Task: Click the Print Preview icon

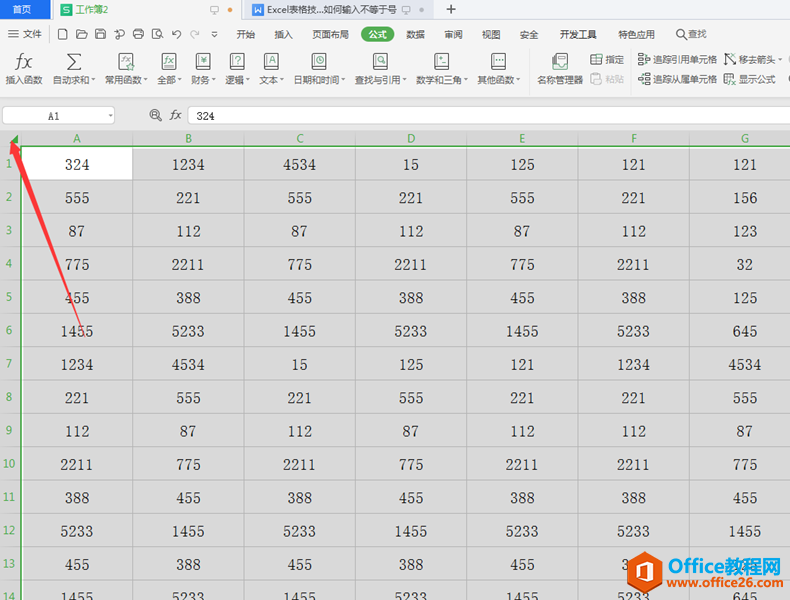Action: [x=157, y=34]
